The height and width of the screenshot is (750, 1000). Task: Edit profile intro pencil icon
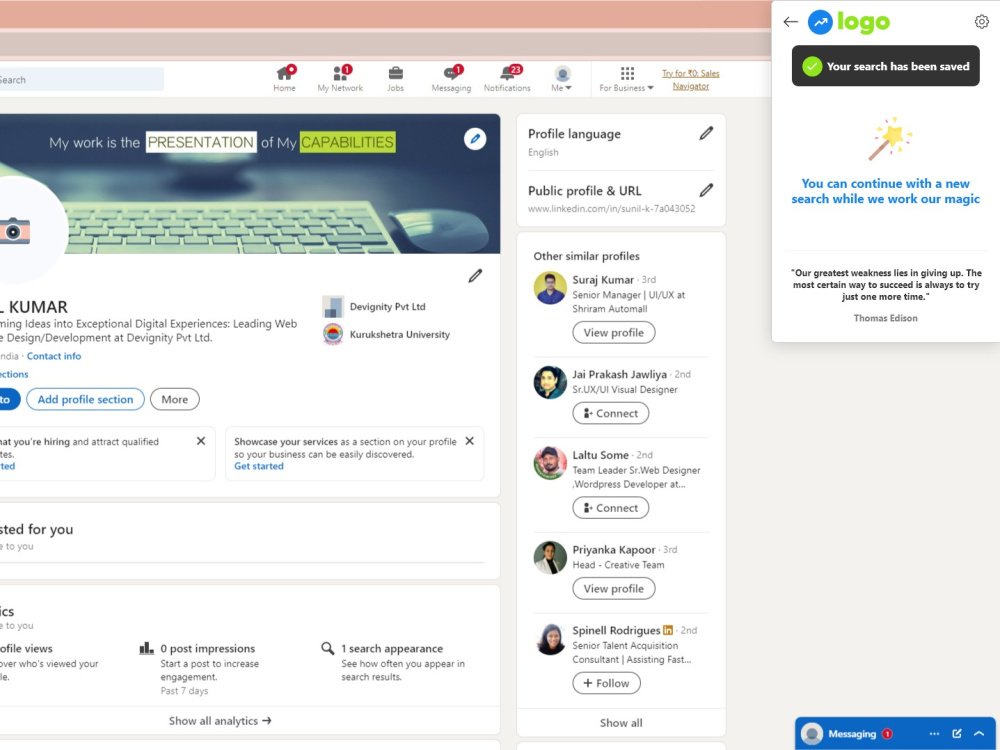coord(475,276)
